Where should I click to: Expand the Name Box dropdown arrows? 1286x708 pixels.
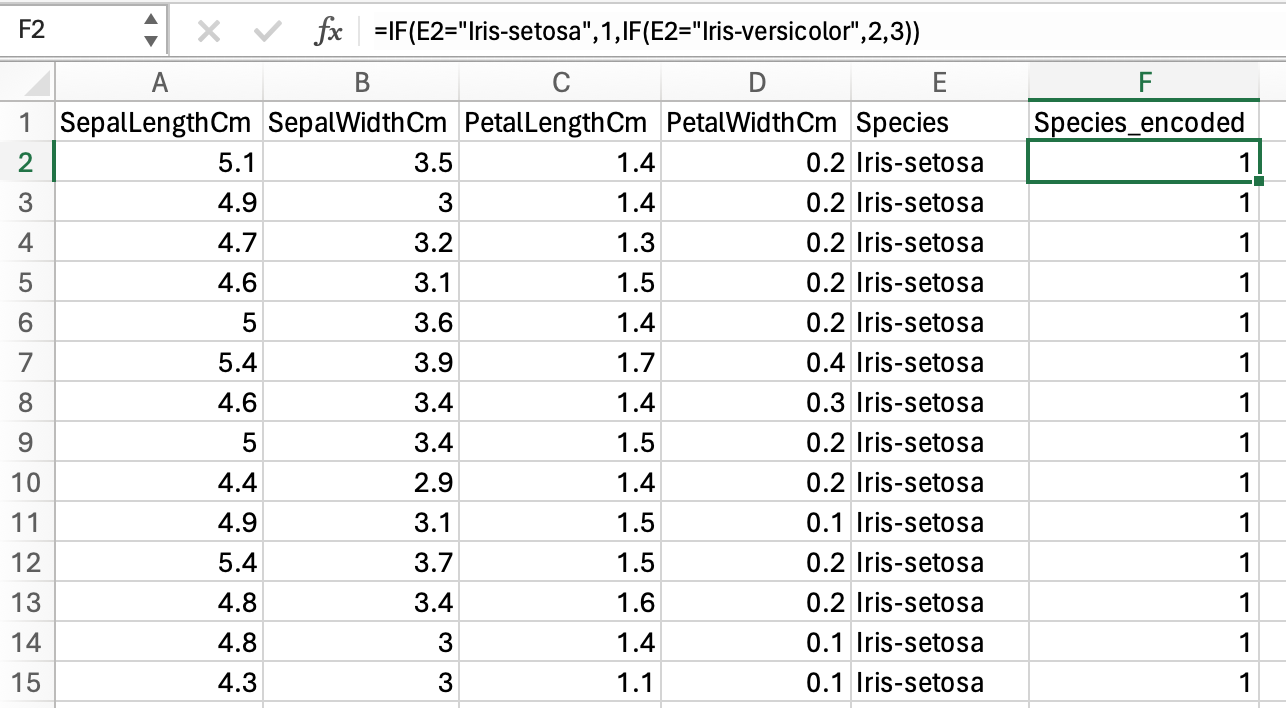click(x=150, y=31)
